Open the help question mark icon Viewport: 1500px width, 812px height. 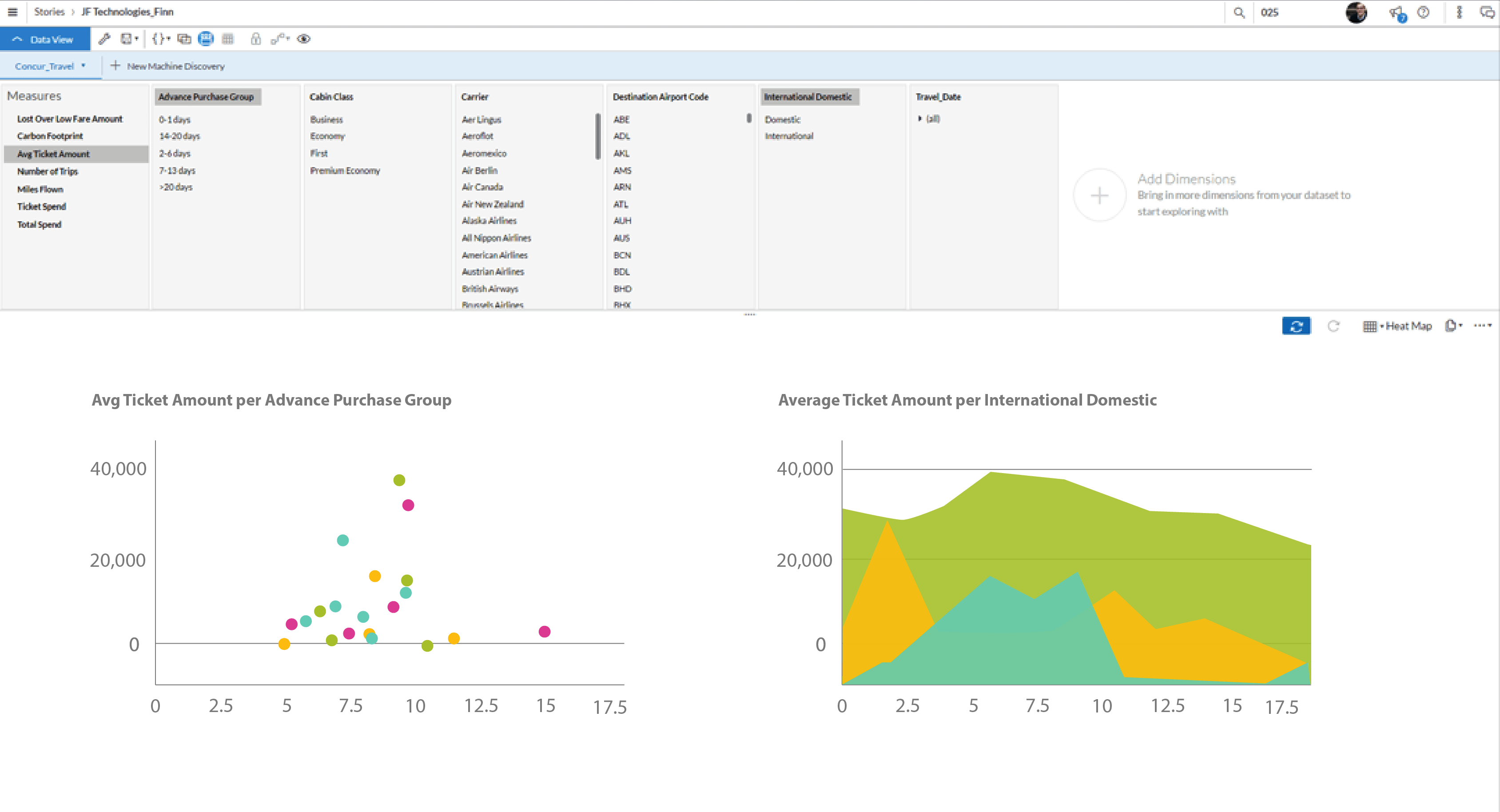point(1423,12)
